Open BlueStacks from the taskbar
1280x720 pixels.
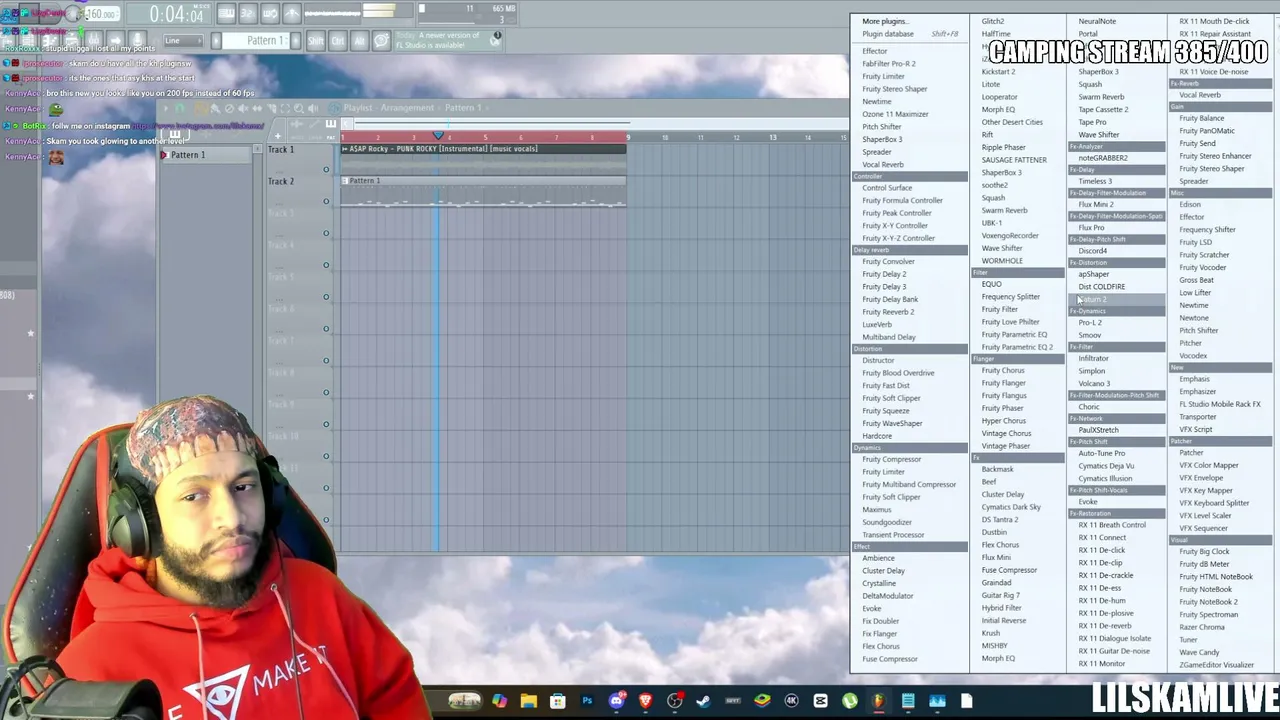tap(762, 701)
